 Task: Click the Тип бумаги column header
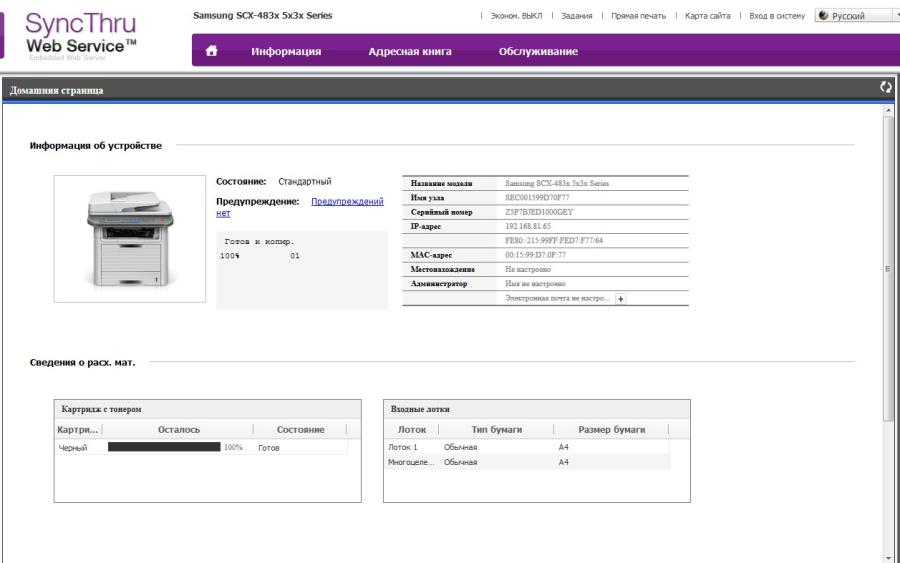click(496, 429)
